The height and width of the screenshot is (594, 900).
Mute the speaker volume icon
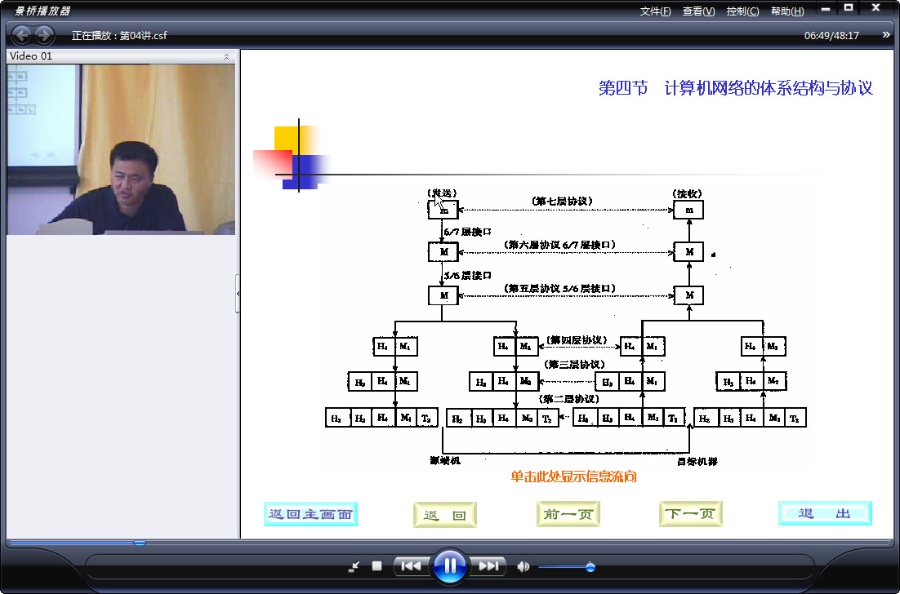coord(523,567)
